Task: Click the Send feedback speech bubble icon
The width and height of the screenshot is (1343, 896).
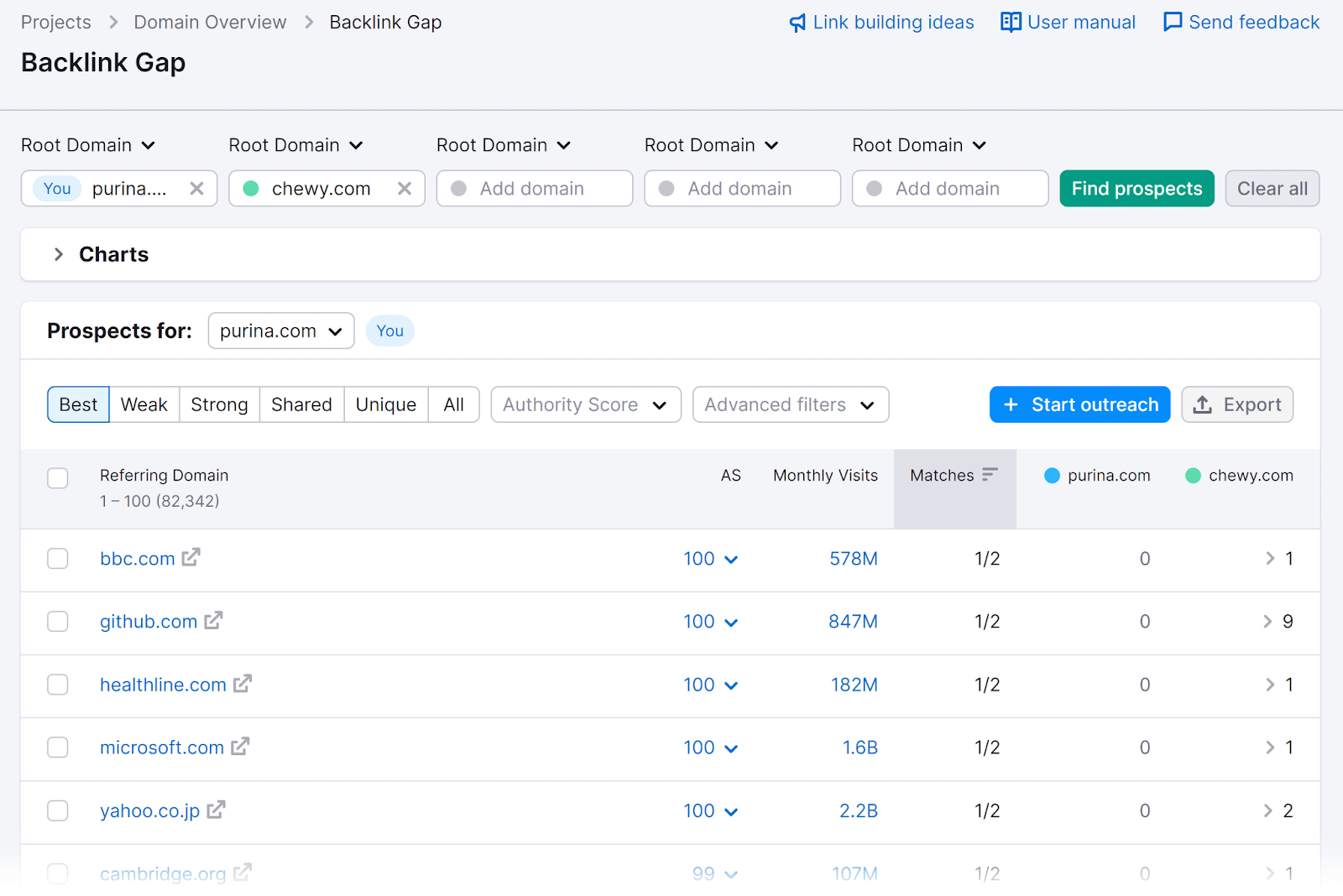Action: point(1173,22)
